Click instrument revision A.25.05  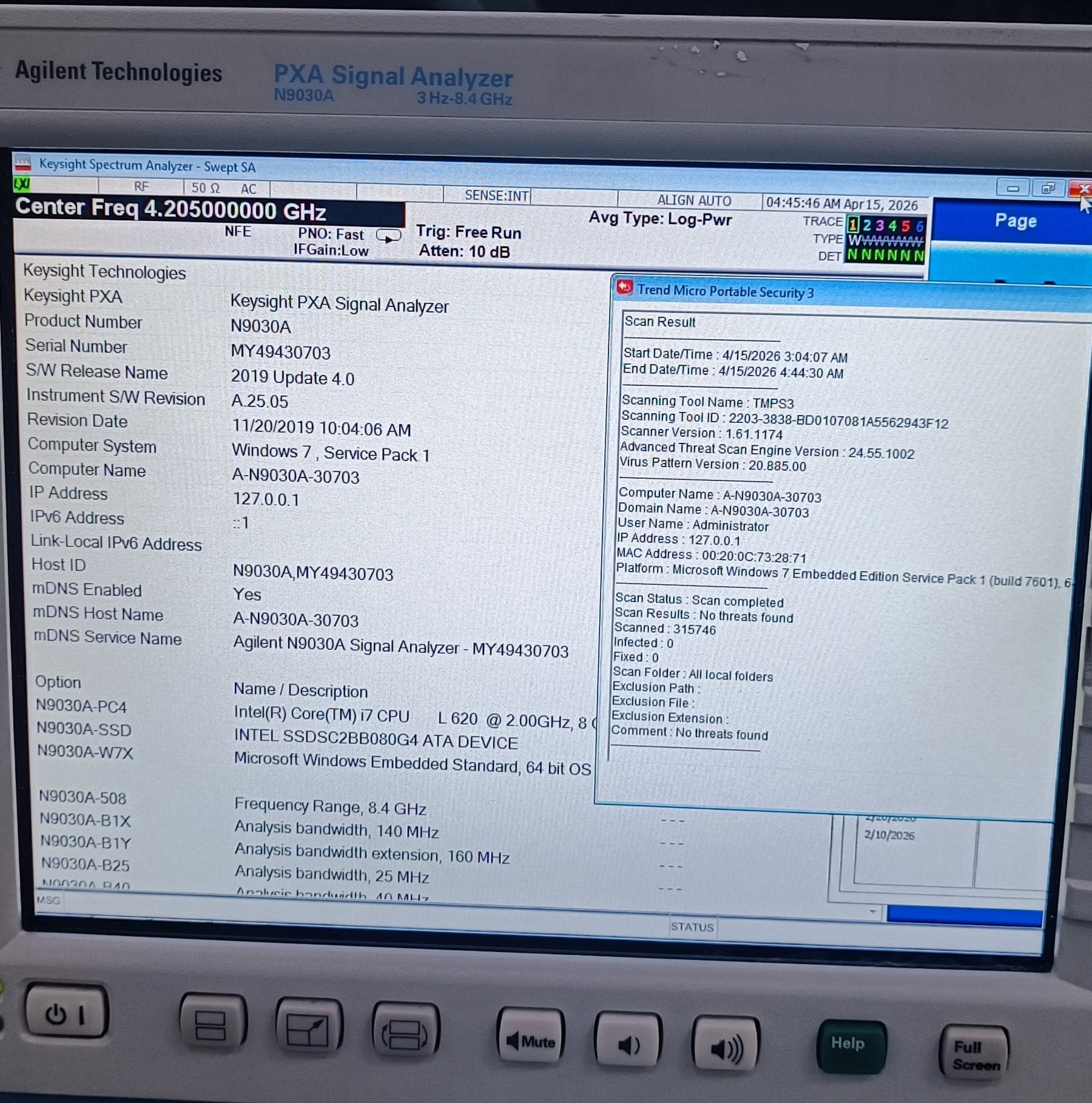click(x=260, y=401)
